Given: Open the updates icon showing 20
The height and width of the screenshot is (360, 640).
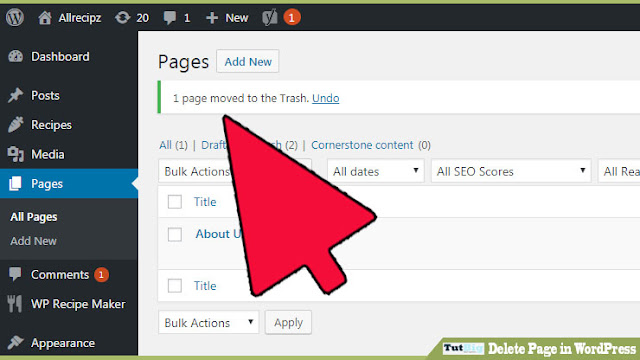Looking at the screenshot, I should tap(122, 18).
